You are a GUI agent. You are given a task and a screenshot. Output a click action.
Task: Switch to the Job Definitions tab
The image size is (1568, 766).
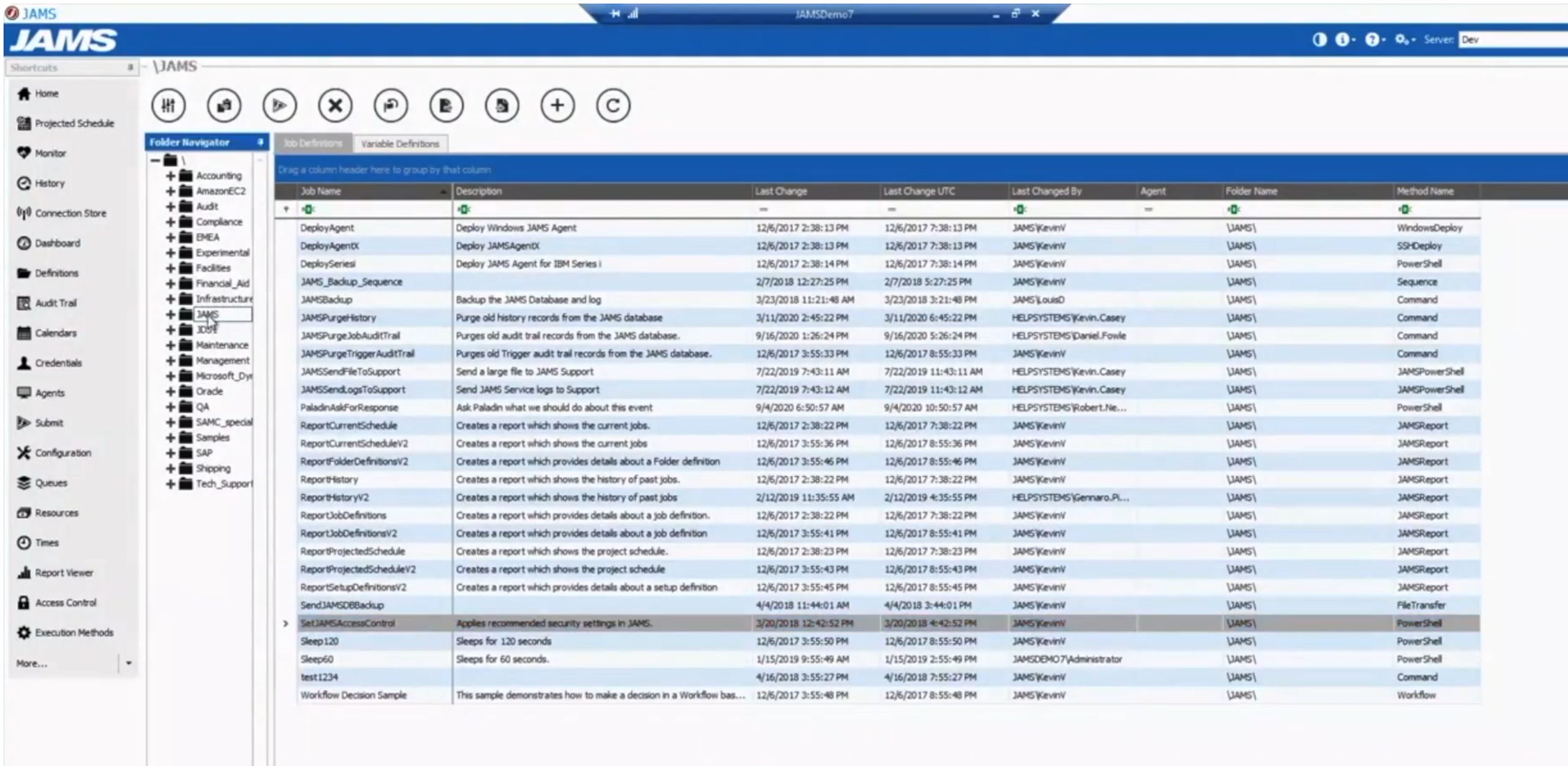(x=313, y=143)
